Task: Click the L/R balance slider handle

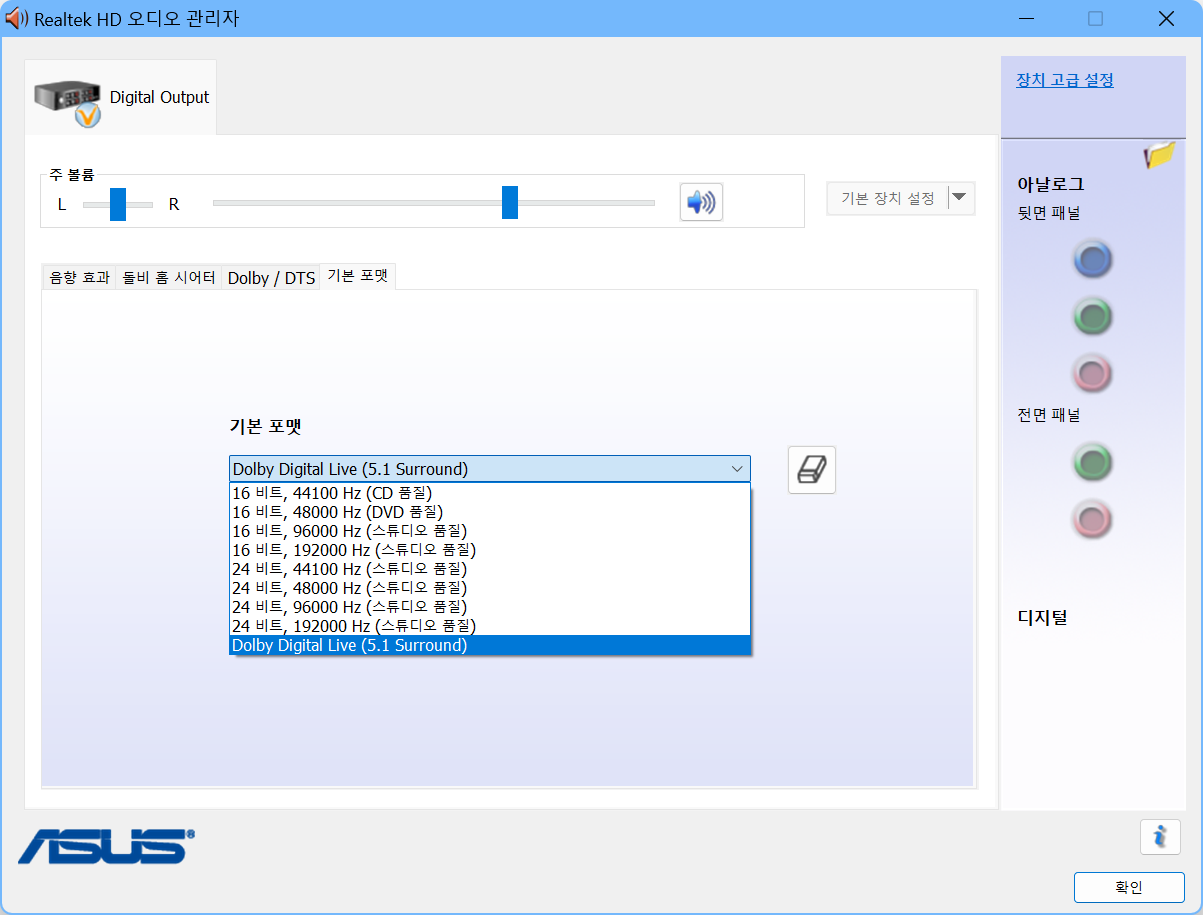Action: click(118, 204)
